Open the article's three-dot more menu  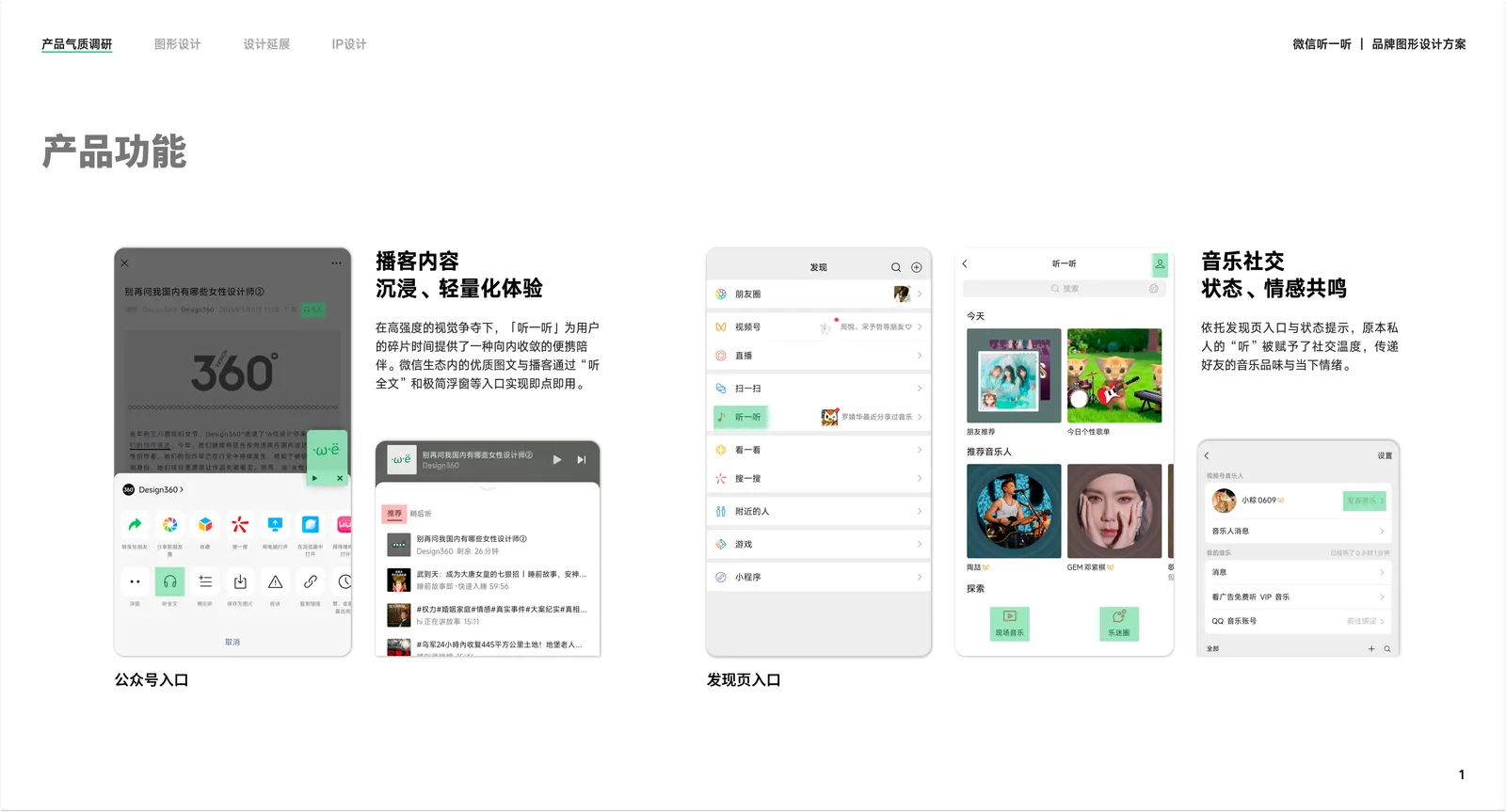coord(336,263)
